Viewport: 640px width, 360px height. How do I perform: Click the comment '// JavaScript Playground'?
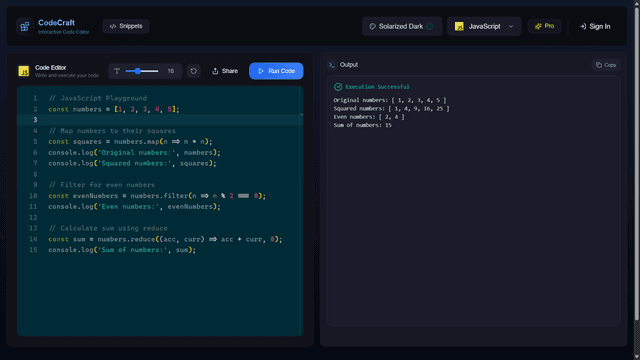(98, 98)
